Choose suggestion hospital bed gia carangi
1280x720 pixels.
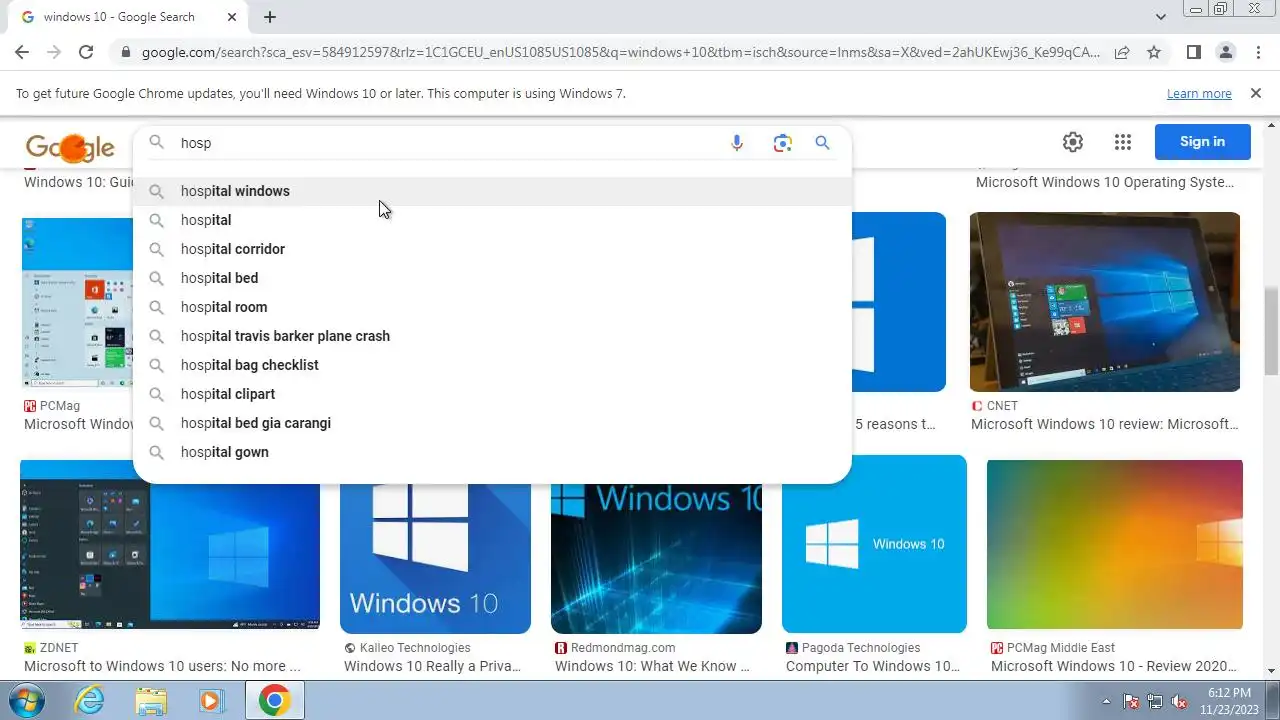pos(492,423)
